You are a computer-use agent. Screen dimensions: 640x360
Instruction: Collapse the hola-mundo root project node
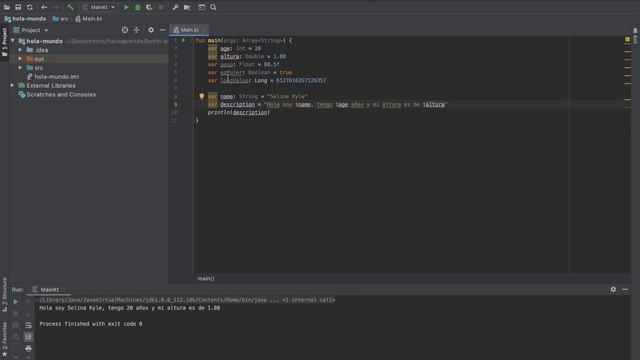(13, 41)
